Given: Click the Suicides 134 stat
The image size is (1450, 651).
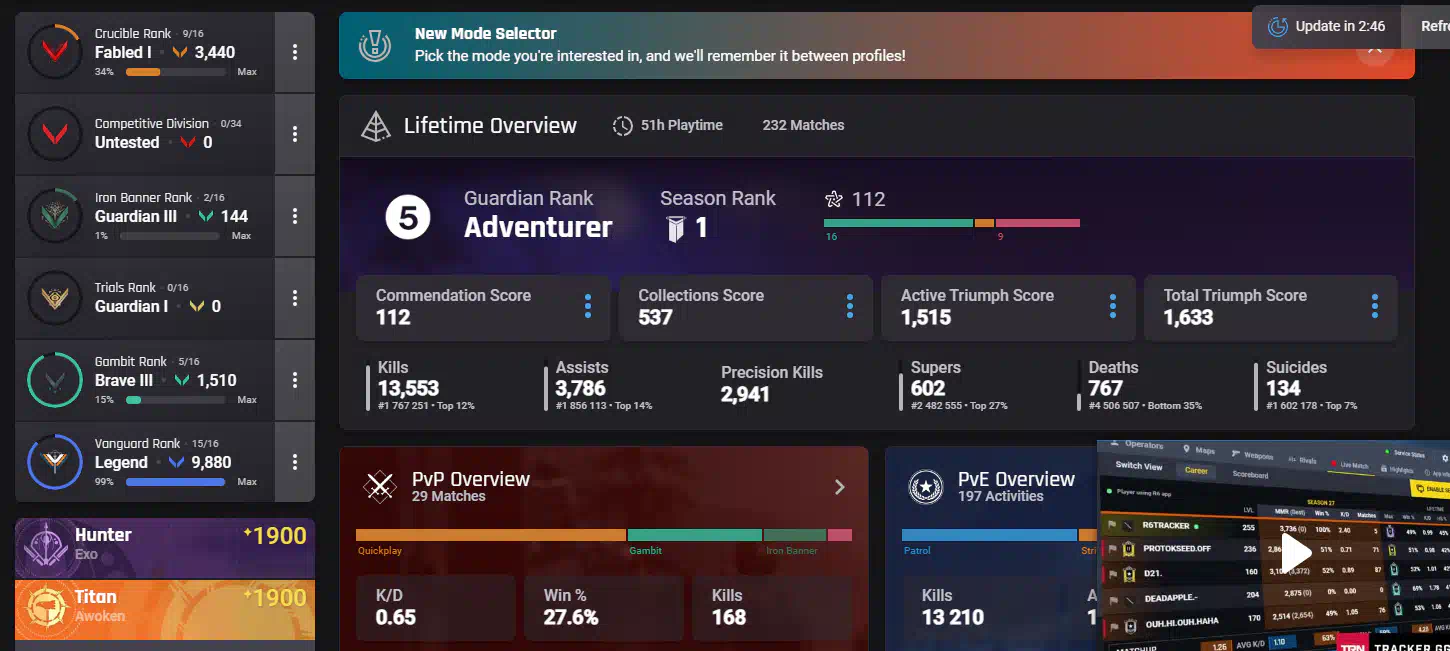Looking at the screenshot, I should [1306, 385].
